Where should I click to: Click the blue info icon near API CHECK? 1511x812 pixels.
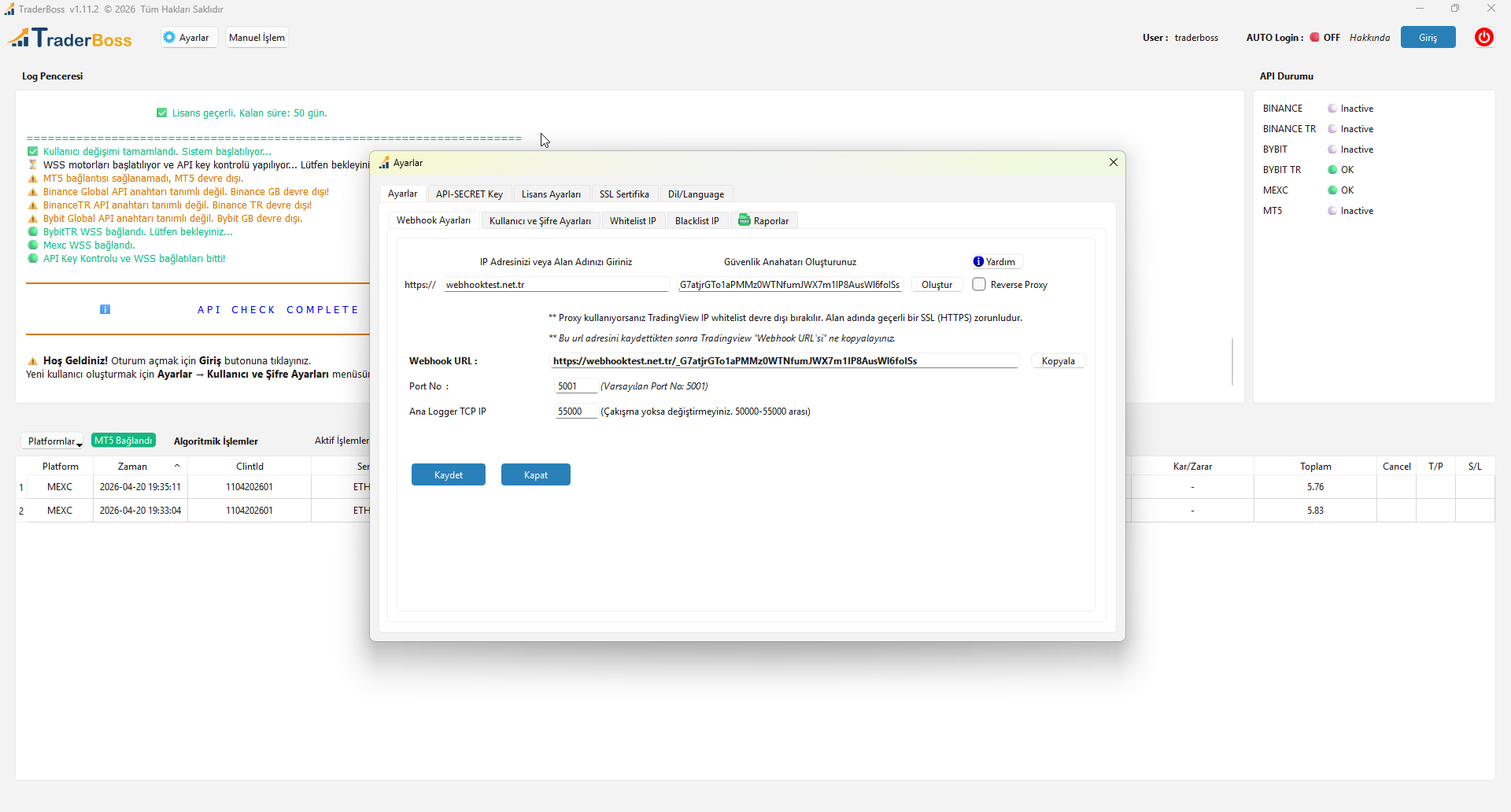pos(105,309)
